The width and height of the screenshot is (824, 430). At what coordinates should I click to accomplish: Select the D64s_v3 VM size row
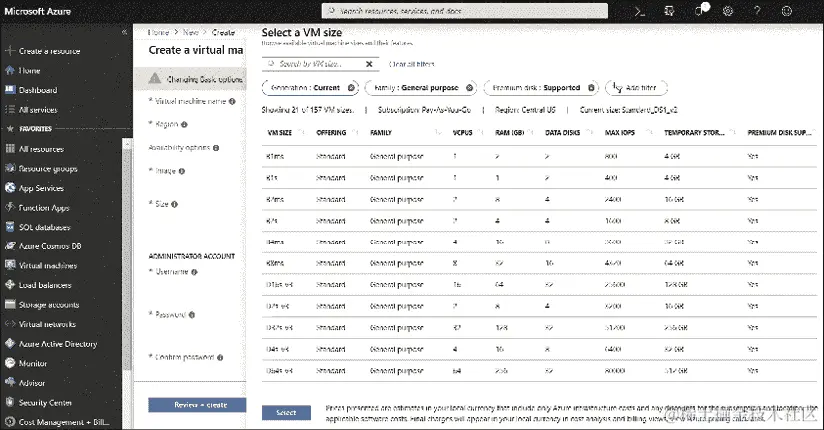[539, 371]
